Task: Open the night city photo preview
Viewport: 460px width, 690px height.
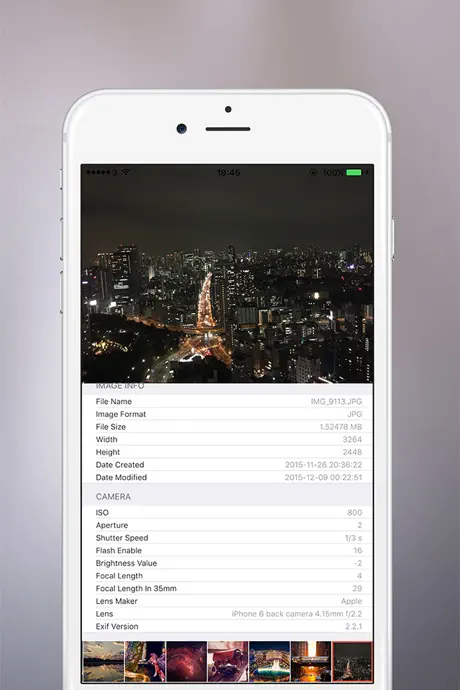Action: pyautogui.click(x=227, y=274)
